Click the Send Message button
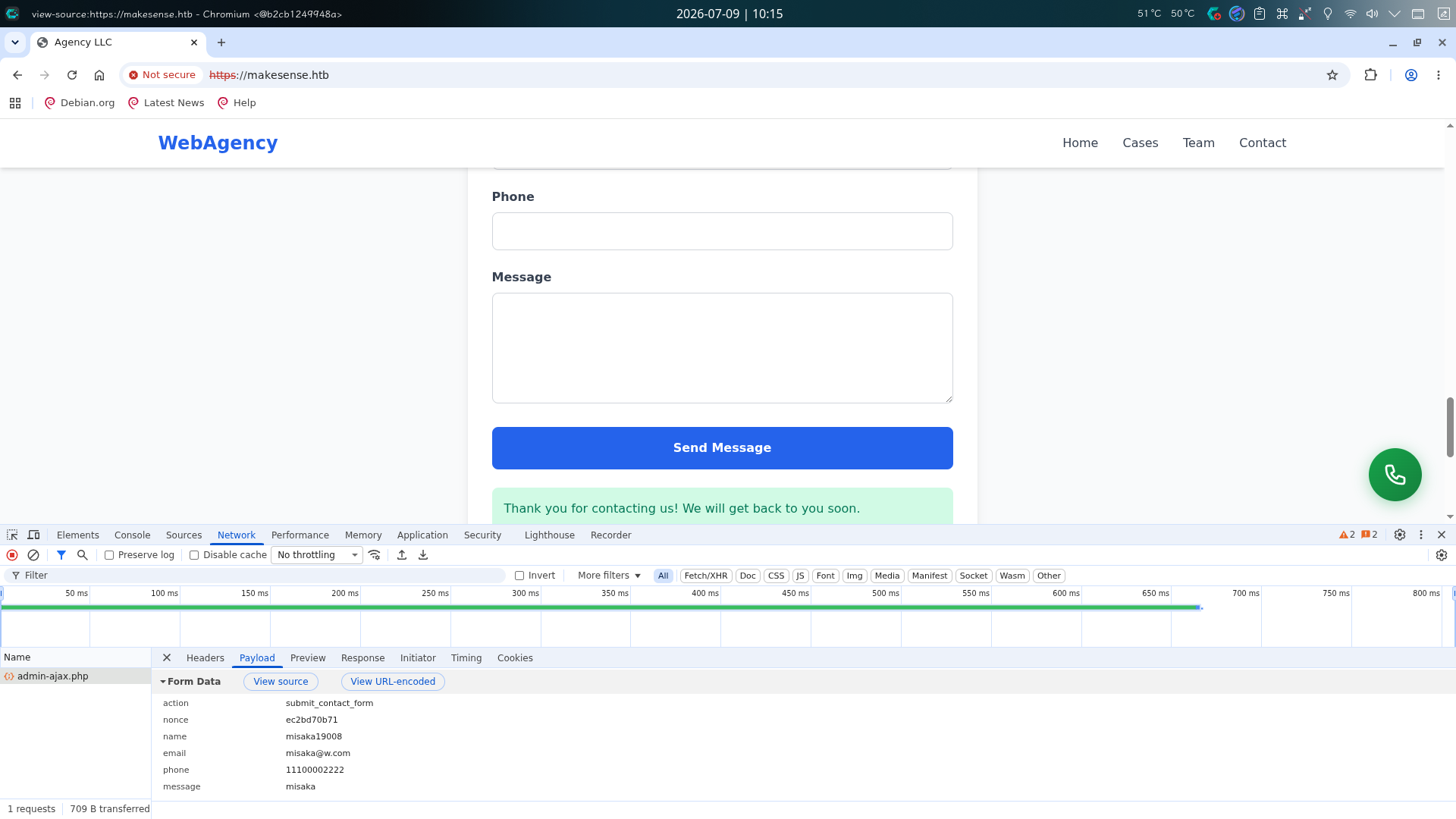The image size is (1456, 819). tap(723, 447)
